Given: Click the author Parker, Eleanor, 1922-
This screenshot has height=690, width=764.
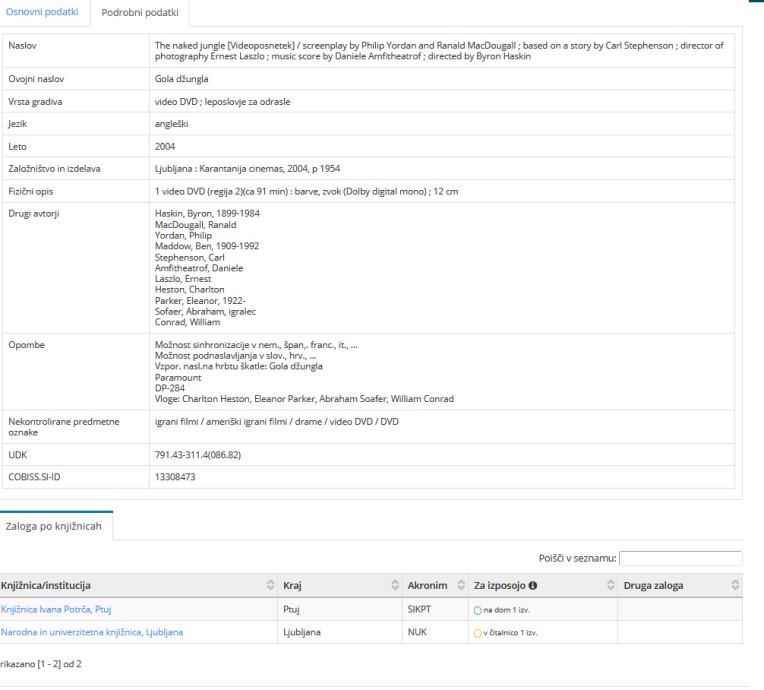Looking at the screenshot, I should pyautogui.click(x=200, y=301).
